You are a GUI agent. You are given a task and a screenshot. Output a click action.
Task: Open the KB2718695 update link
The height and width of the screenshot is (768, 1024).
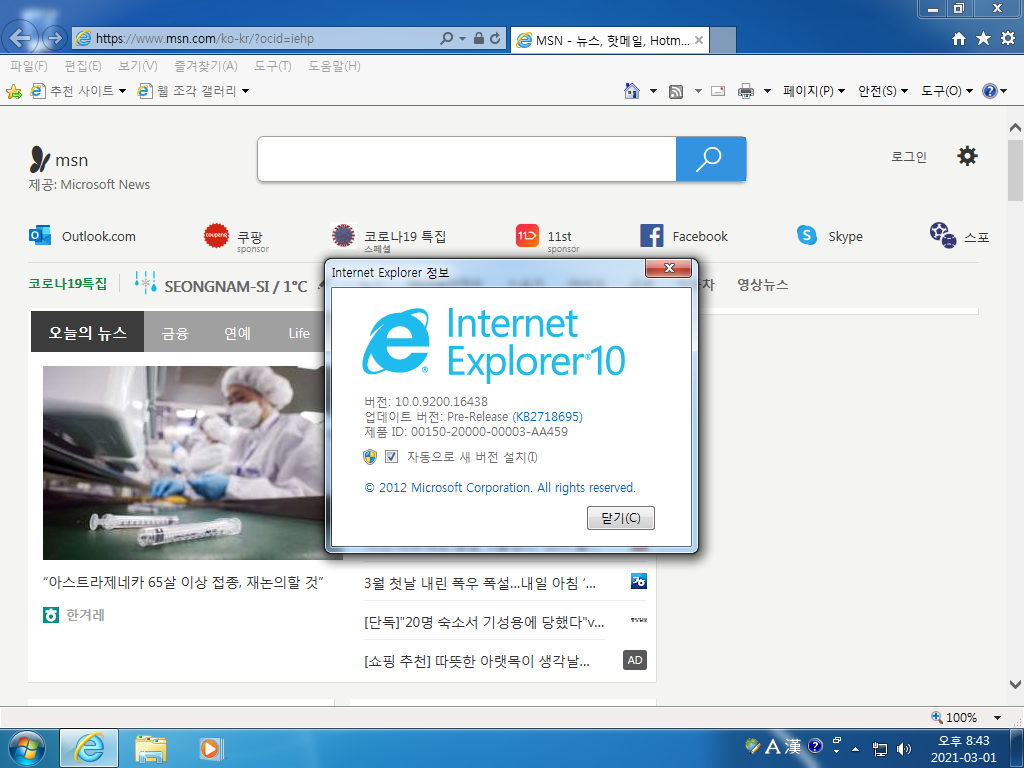[x=547, y=417]
